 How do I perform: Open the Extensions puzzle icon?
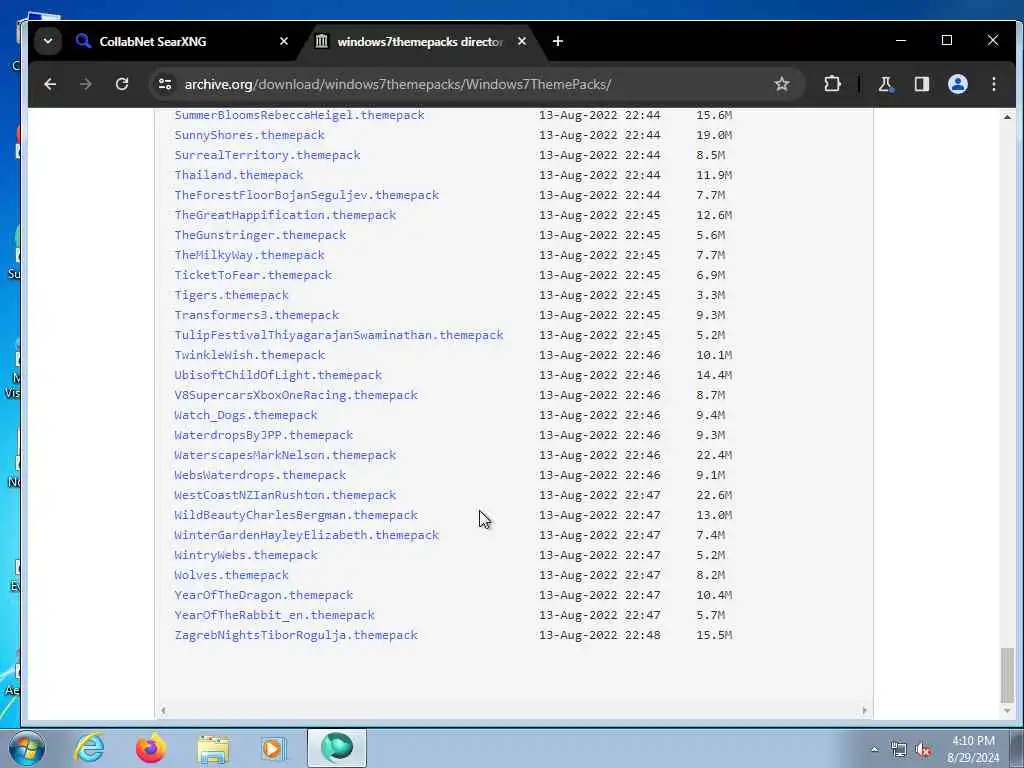point(832,84)
